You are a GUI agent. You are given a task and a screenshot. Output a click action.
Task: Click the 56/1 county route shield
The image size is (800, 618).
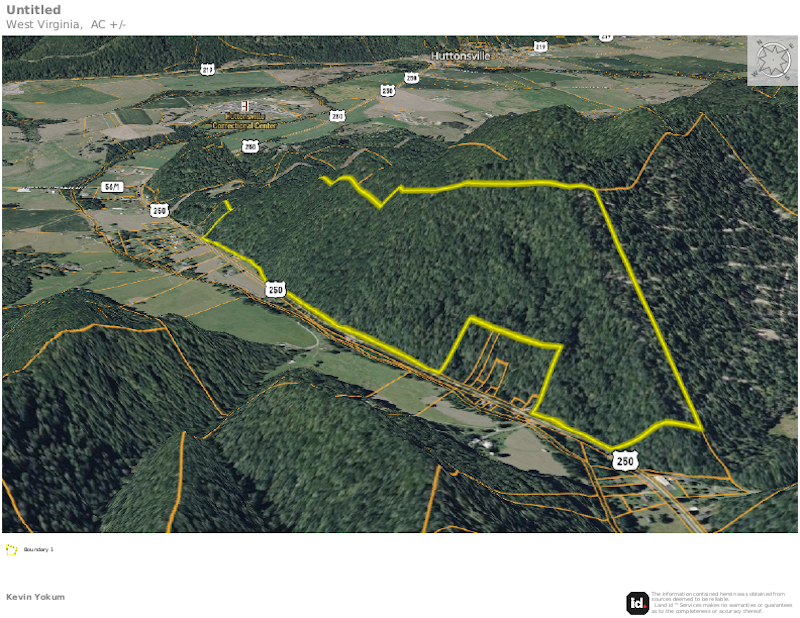(x=112, y=187)
